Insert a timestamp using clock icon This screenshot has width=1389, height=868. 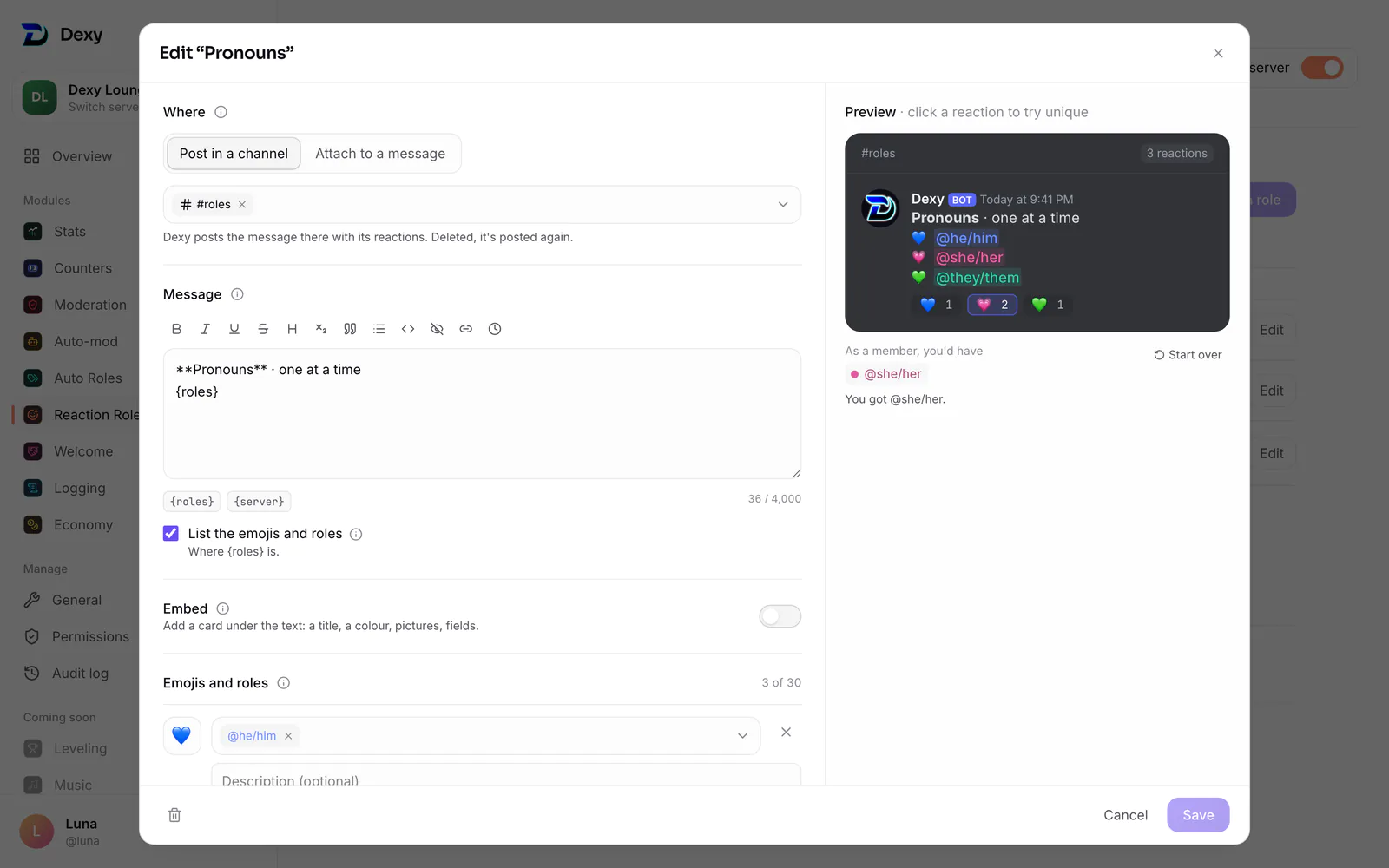(x=495, y=329)
